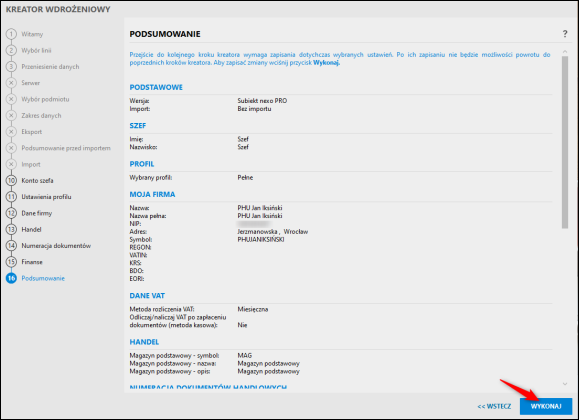Image resolution: width=579 pixels, height=420 pixels.
Task: Click the step 12 circle for Dane firmy
Action: 11,213
